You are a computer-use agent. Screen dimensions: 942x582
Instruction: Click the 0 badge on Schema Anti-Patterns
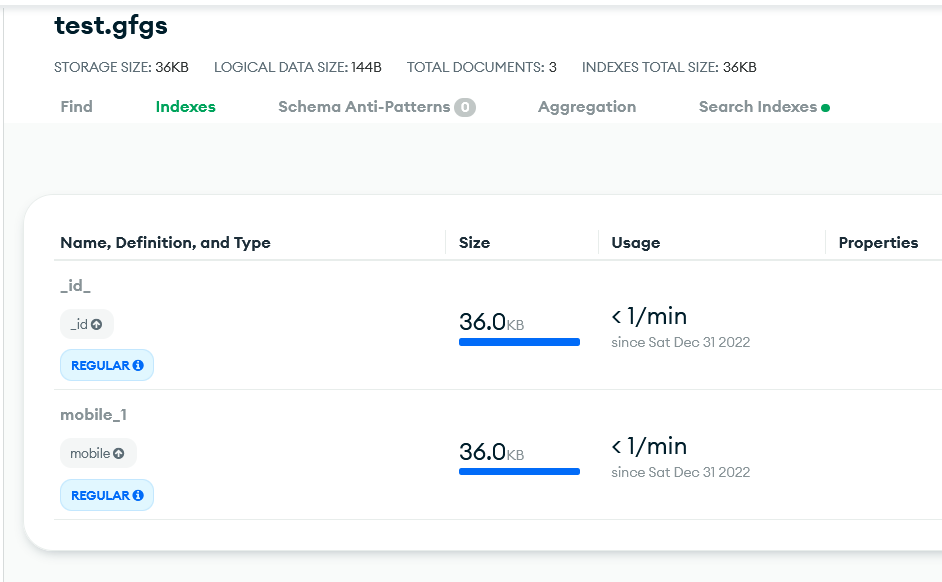point(465,108)
